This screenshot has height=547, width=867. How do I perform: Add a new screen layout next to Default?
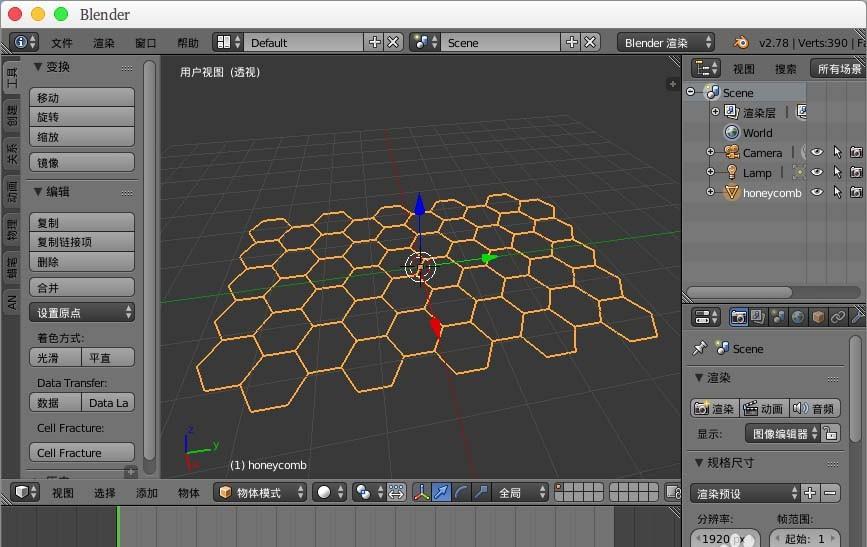(x=374, y=42)
